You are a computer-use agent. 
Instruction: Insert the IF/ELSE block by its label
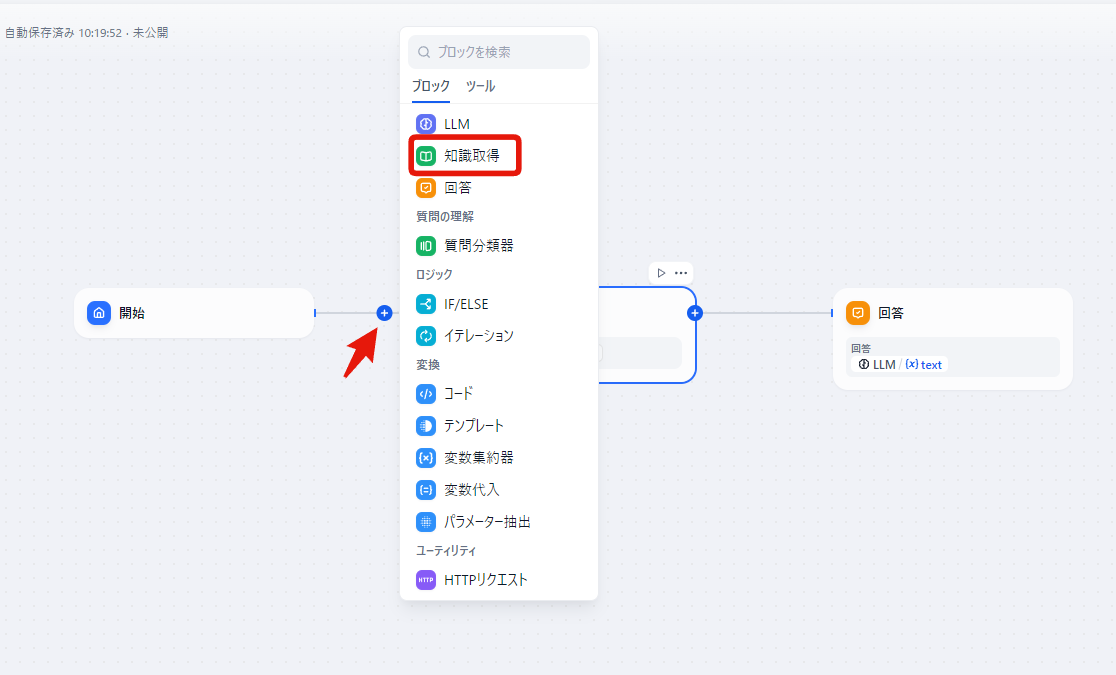pos(466,304)
